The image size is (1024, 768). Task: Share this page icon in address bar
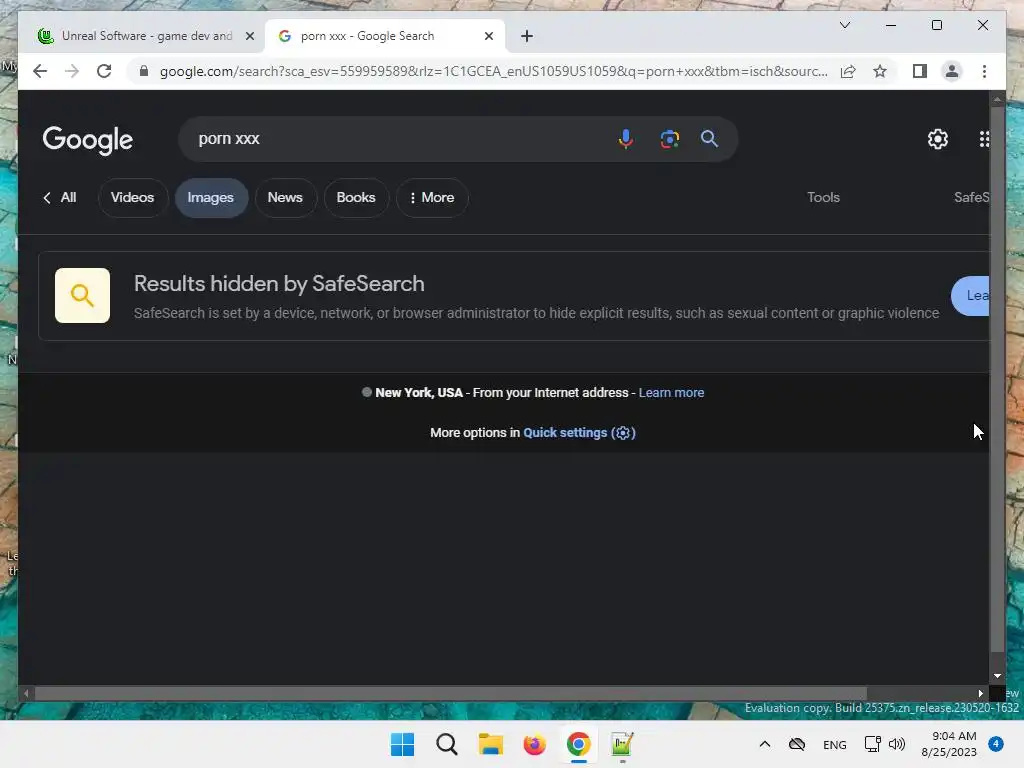tap(848, 71)
